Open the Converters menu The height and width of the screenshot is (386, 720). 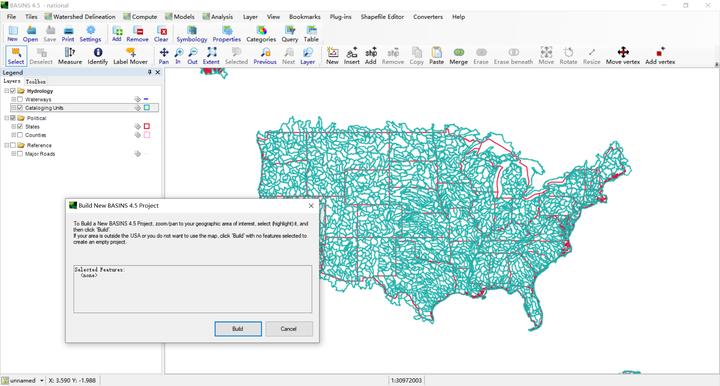pyautogui.click(x=428, y=17)
